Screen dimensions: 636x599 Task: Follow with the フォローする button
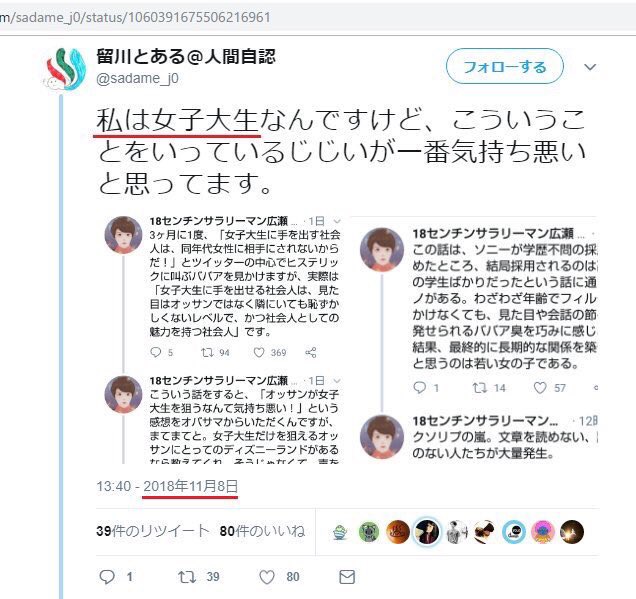(505, 67)
